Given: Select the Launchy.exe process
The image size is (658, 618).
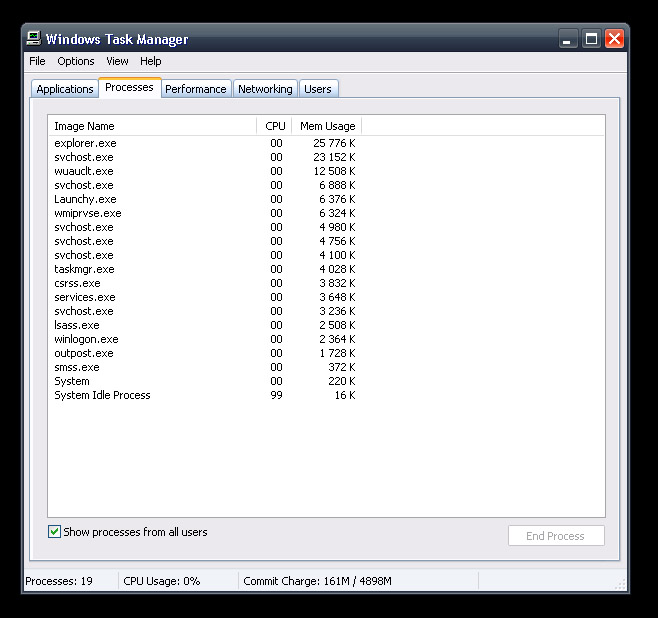Looking at the screenshot, I should (x=205, y=199).
